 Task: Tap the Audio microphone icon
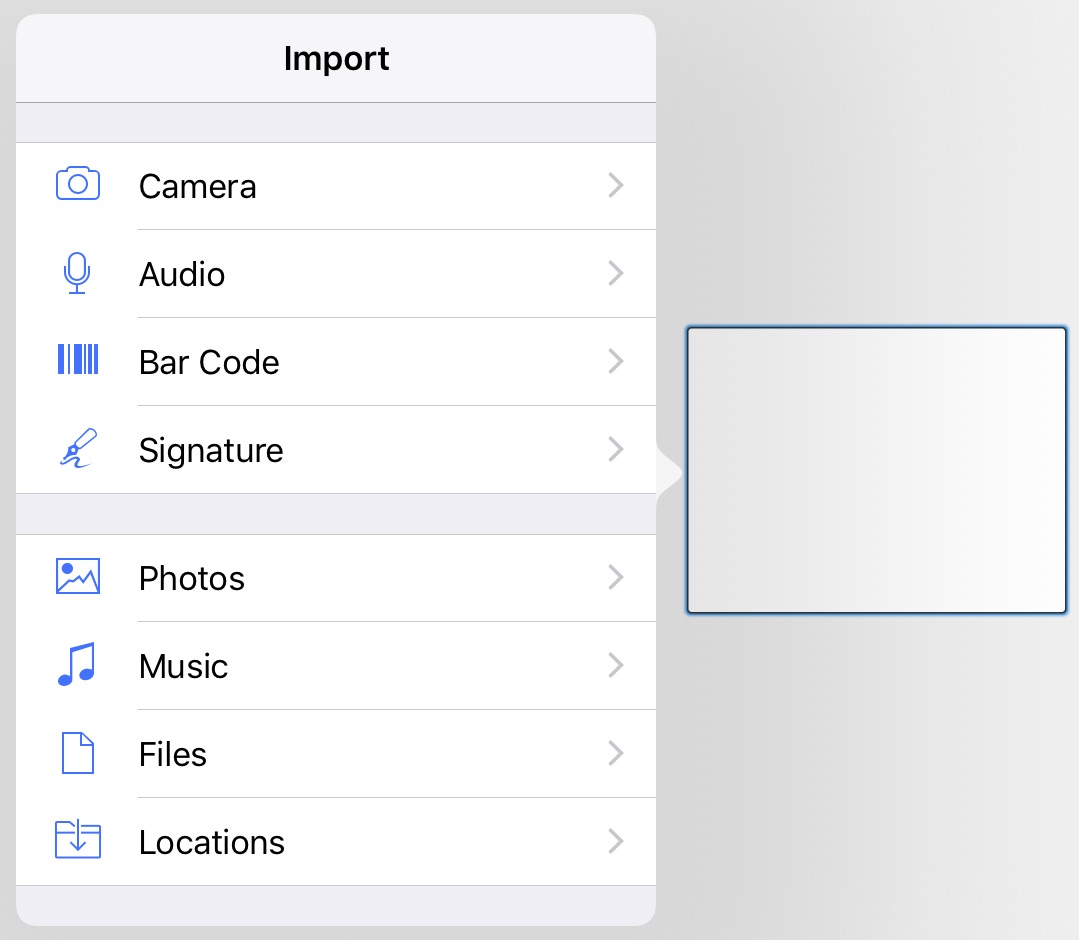pos(77,273)
